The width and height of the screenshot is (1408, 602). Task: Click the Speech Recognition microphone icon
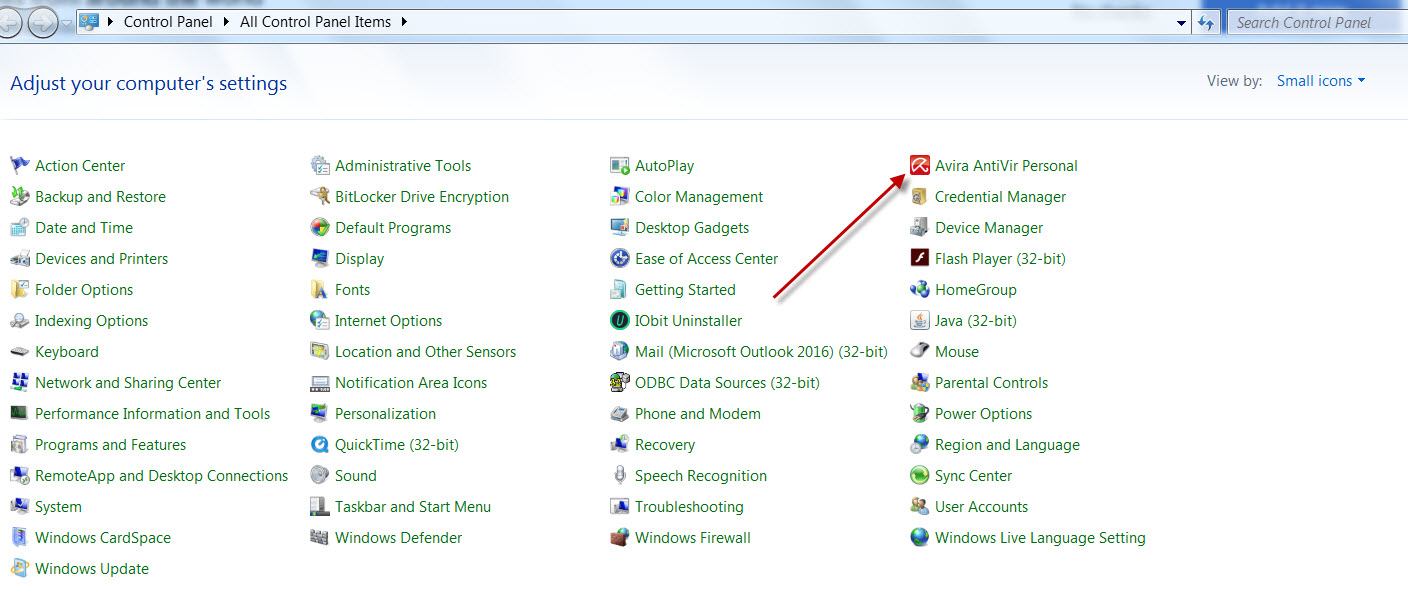[619, 476]
